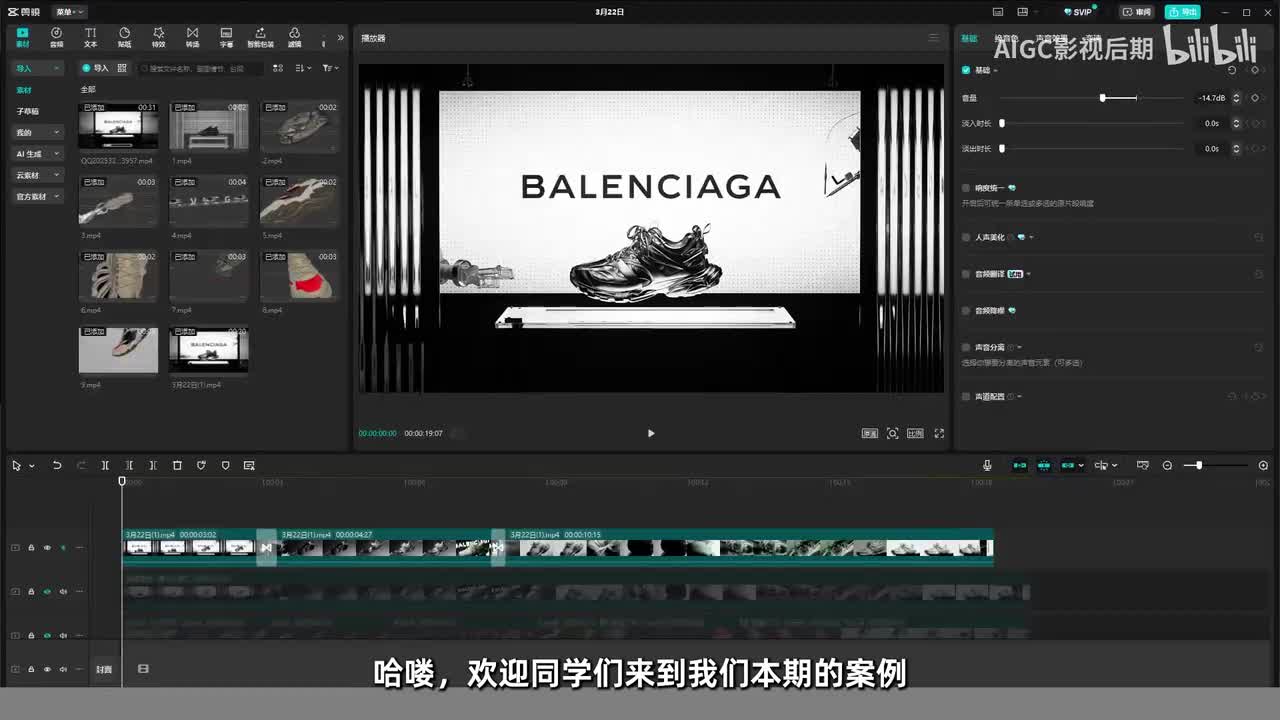Split the clip at the playhead
The width and height of the screenshot is (1280, 720).
click(105, 465)
